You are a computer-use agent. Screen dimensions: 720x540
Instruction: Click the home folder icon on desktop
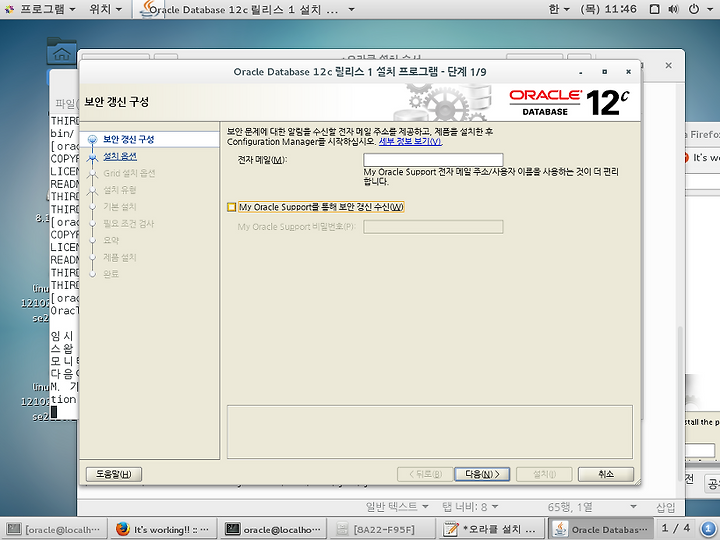click(62, 51)
